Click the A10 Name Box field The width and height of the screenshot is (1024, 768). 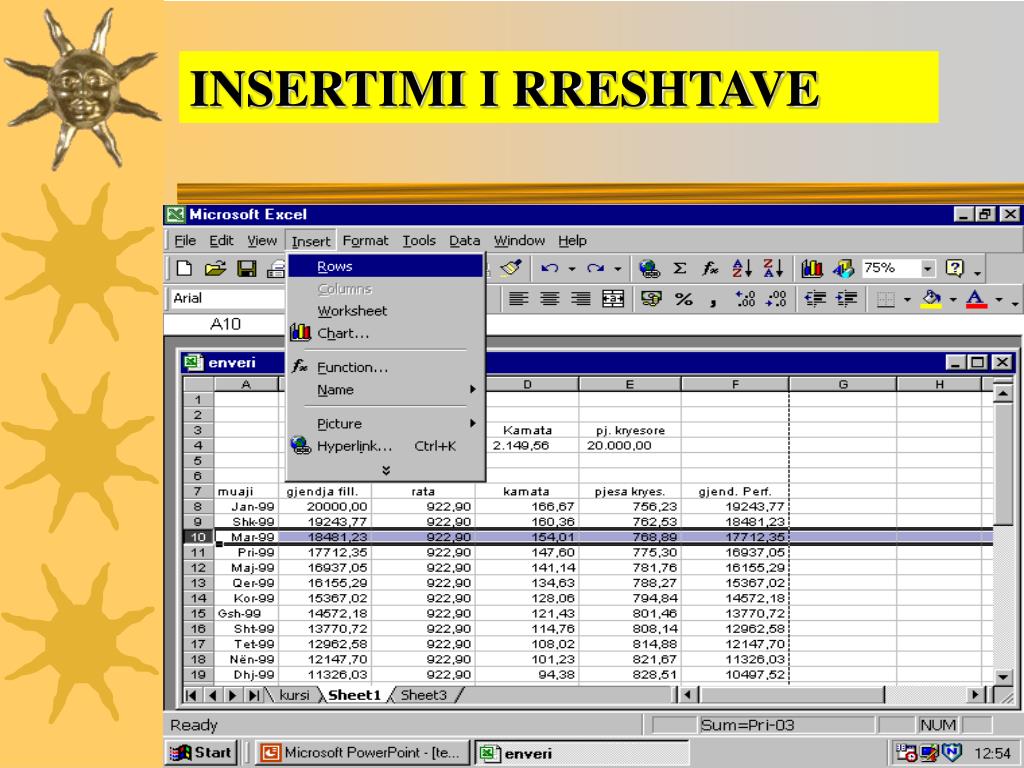(x=225, y=324)
